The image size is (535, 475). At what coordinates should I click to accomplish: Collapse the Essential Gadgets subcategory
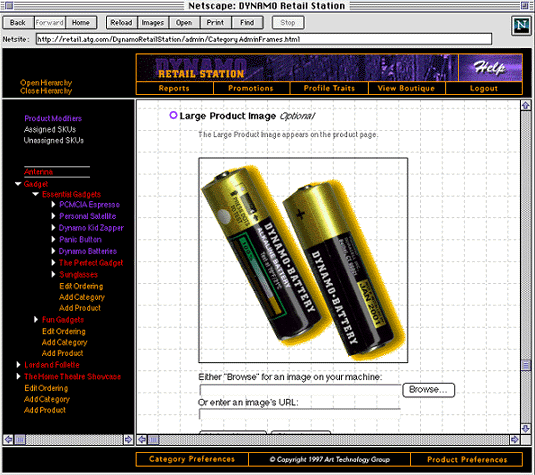35,194
